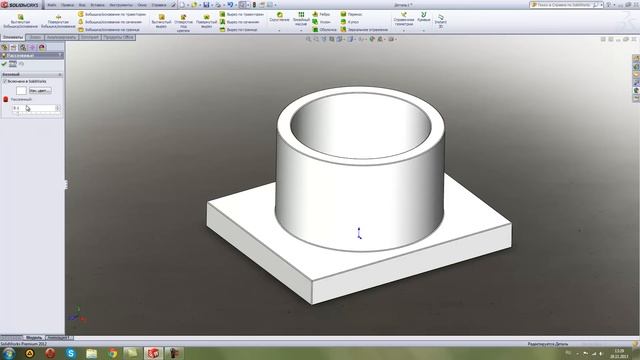This screenshot has width=640, height=360.
Task: Open Reference Geometry (Справочная геометрия) tool
Action: tap(404, 19)
